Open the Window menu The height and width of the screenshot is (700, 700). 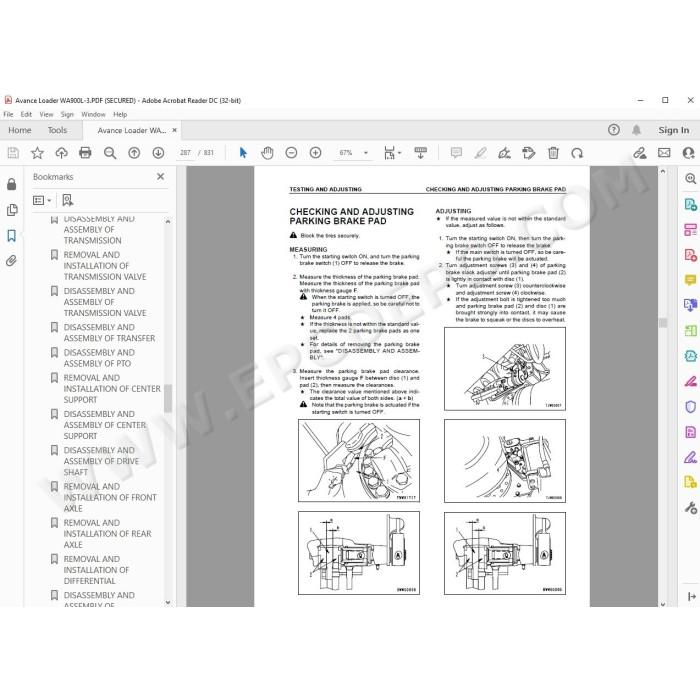[93, 114]
